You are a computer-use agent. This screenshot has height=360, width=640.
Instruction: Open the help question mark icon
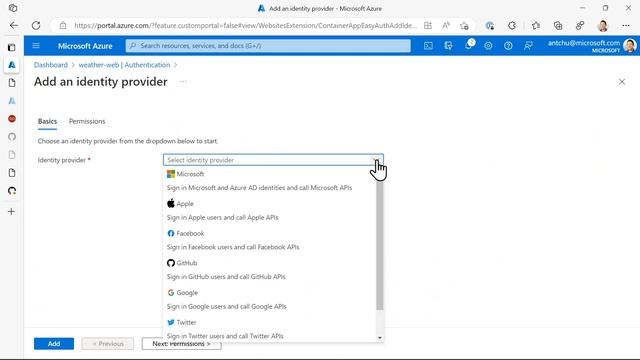(508, 46)
